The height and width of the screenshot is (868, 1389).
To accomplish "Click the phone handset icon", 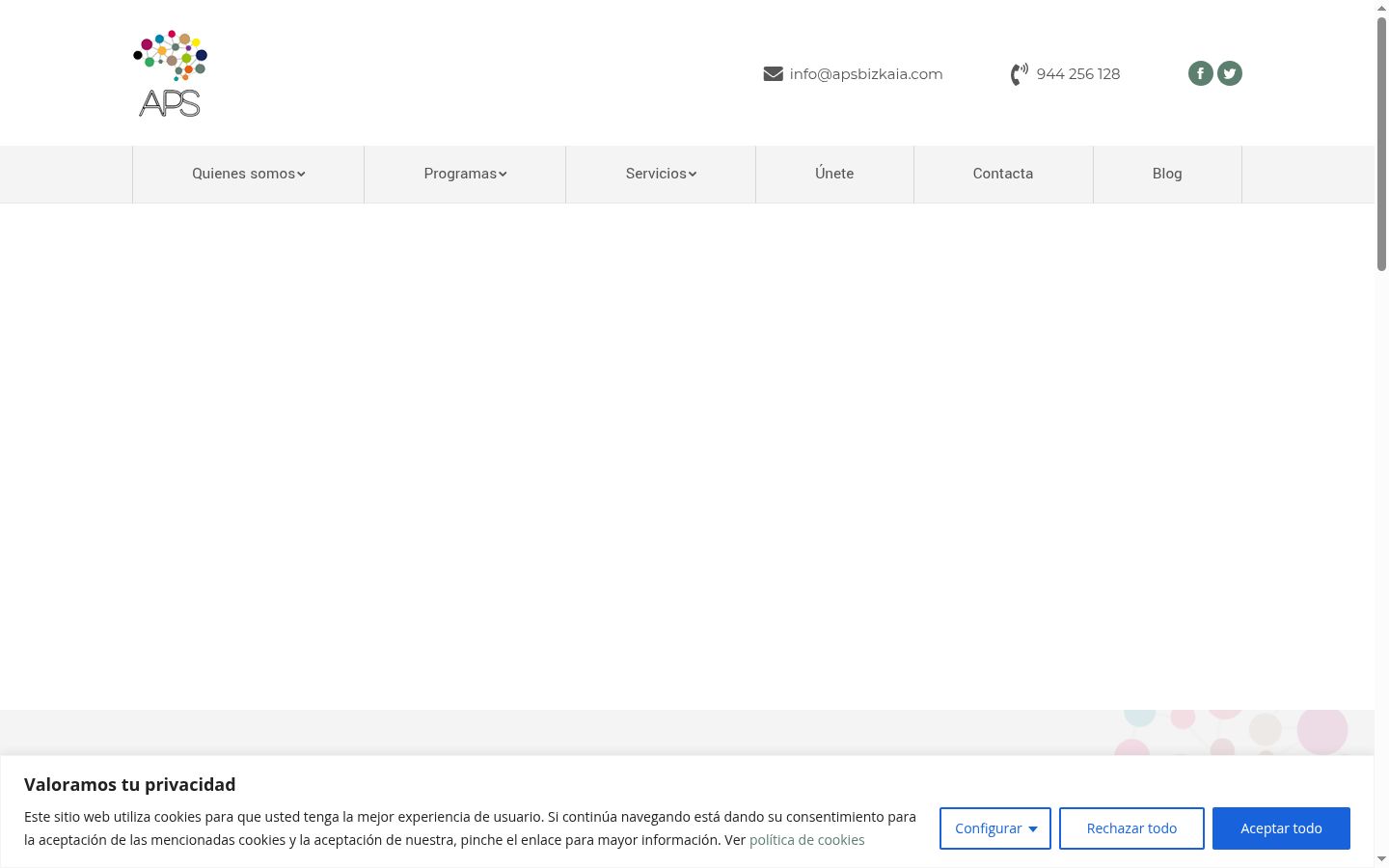I will click(x=1020, y=74).
